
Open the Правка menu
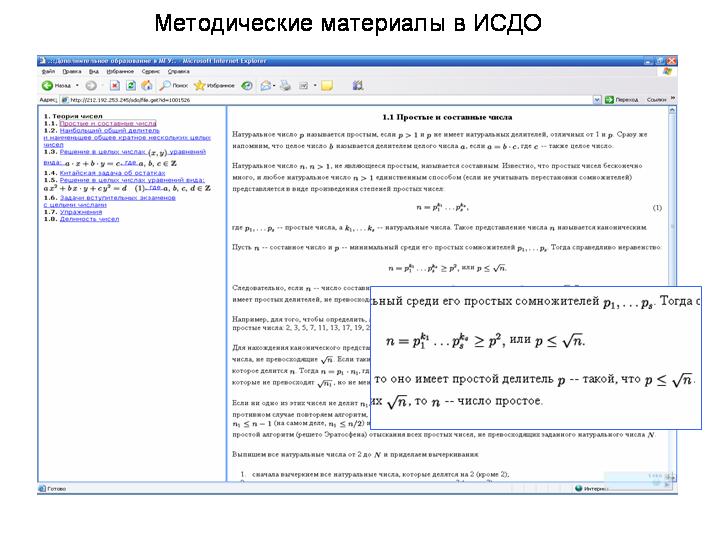click(x=72, y=72)
